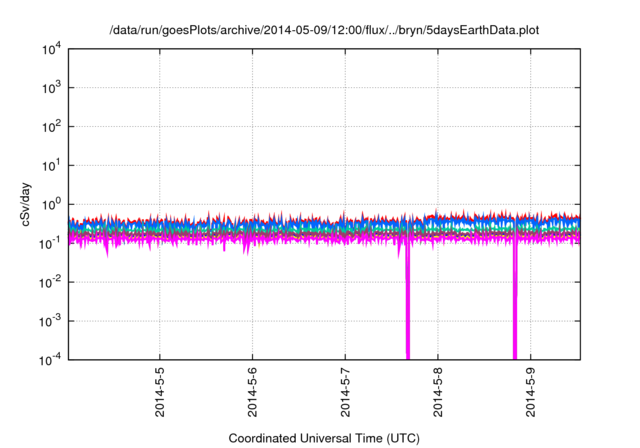Click the 10^-4 y-axis tick label

click(x=51, y=360)
